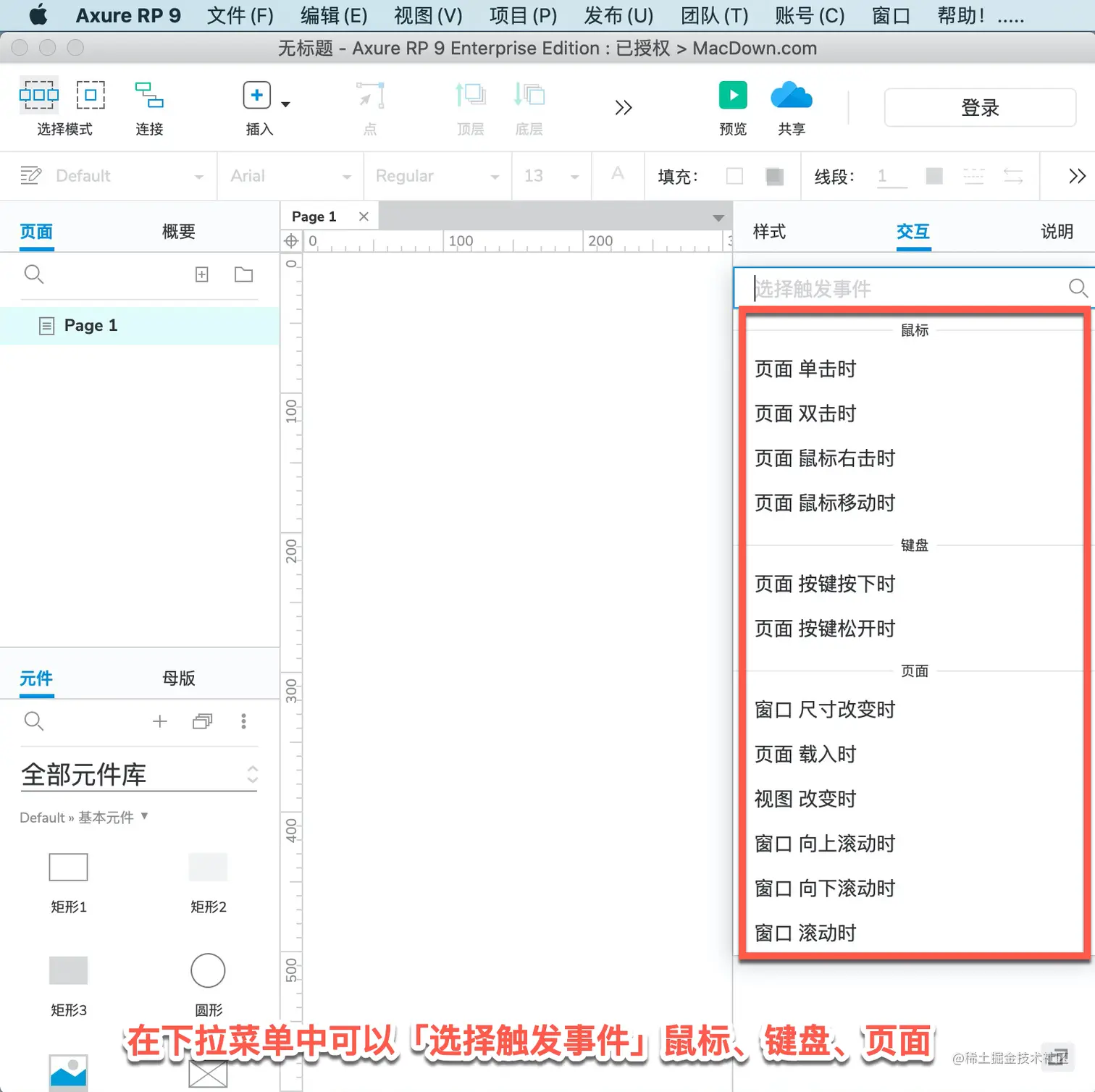Screen dimensions: 1095x1092
Task: Click the add library plus icon
Action: 160,721
